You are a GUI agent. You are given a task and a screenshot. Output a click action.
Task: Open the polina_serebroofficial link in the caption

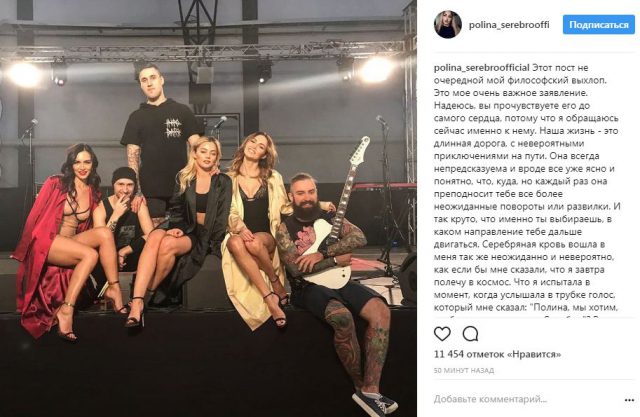[x=481, y=68]
